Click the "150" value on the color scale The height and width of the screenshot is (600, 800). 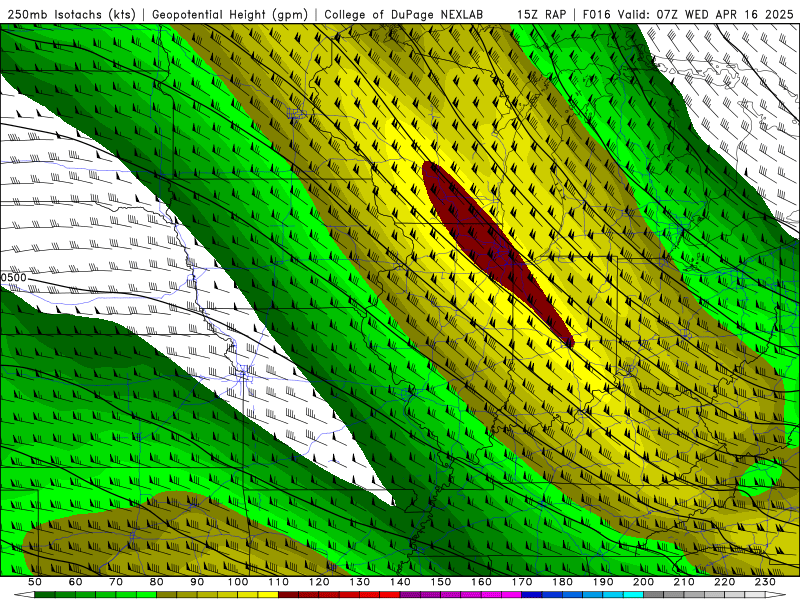tap(440, 582)
